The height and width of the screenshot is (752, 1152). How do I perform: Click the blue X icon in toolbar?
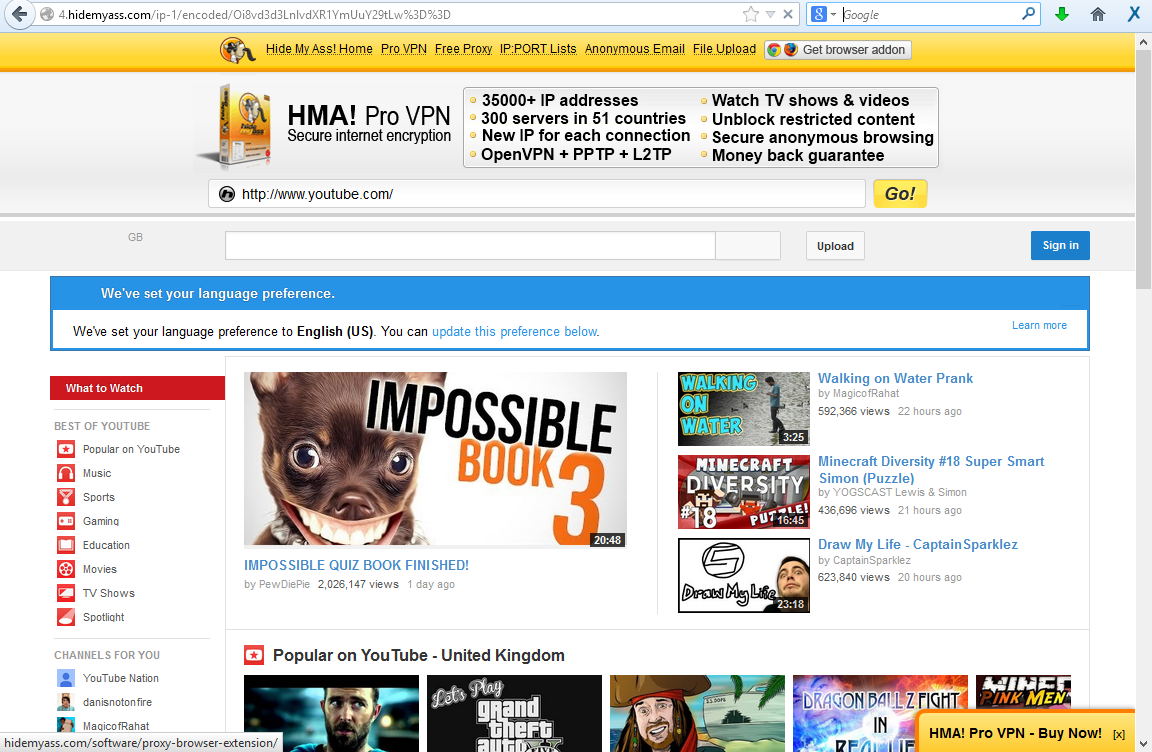[x=1134, y=14]
